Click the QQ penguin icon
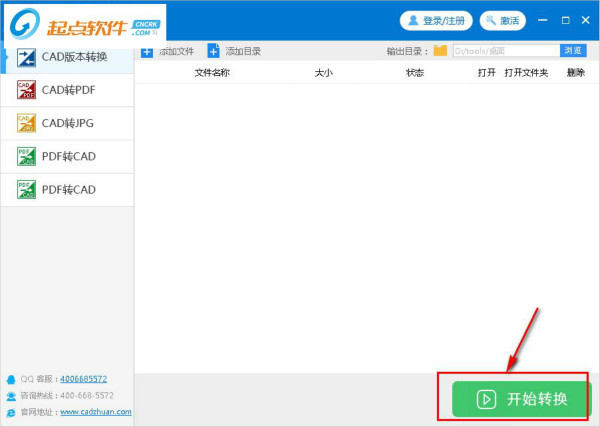 [11, 380]
